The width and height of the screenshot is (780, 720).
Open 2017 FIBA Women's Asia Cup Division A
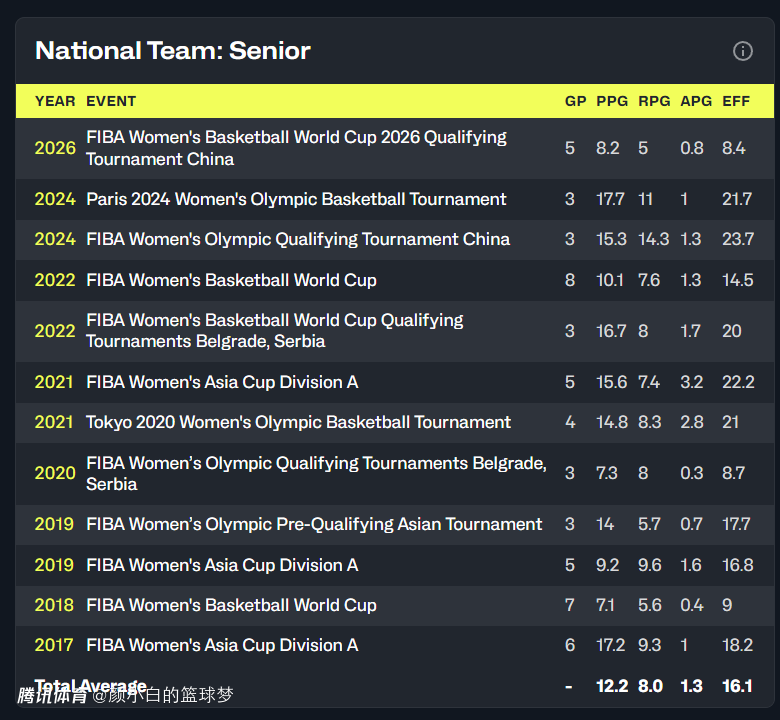(222, 645)
